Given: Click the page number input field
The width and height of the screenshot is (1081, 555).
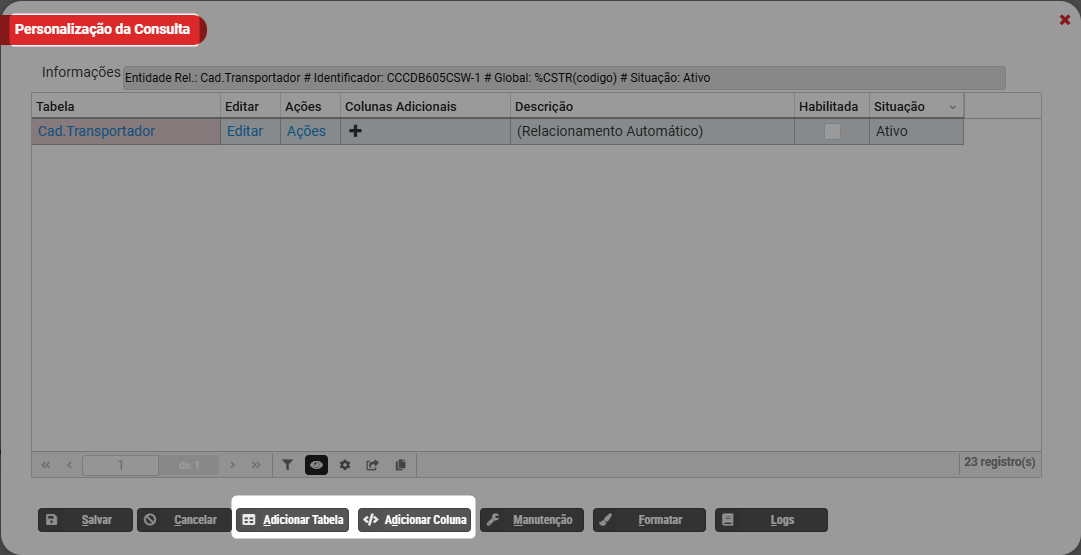Looking at the screenshot, I should coord(120,465).
